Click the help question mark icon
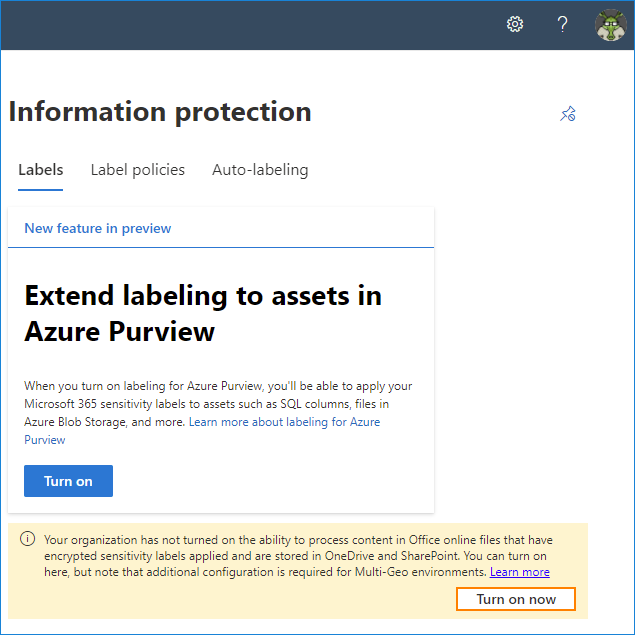The height and width of the screenshot is (635, 635). [562, 24]
